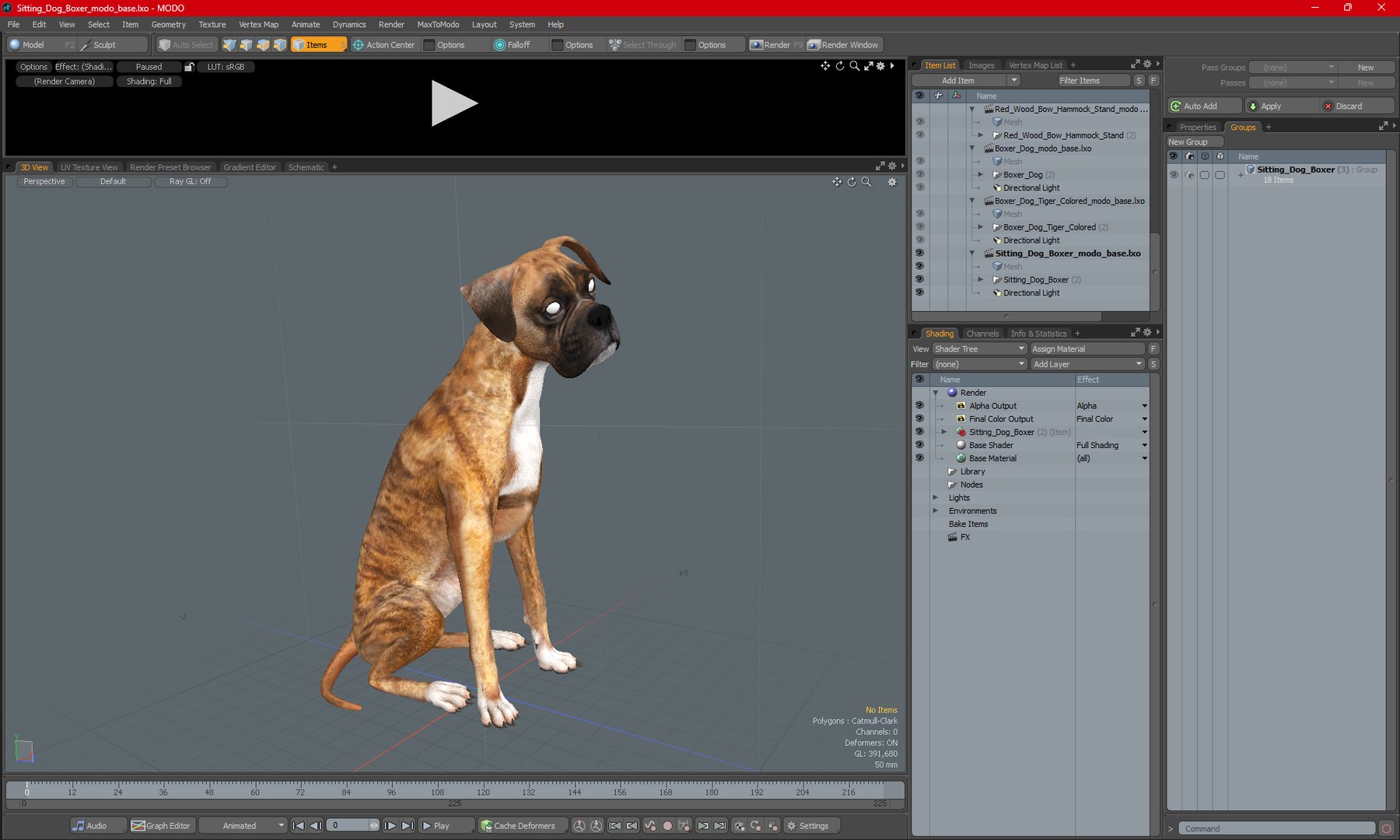
Task: Click 3D viewport pan move icon
Action: point(837,182)
